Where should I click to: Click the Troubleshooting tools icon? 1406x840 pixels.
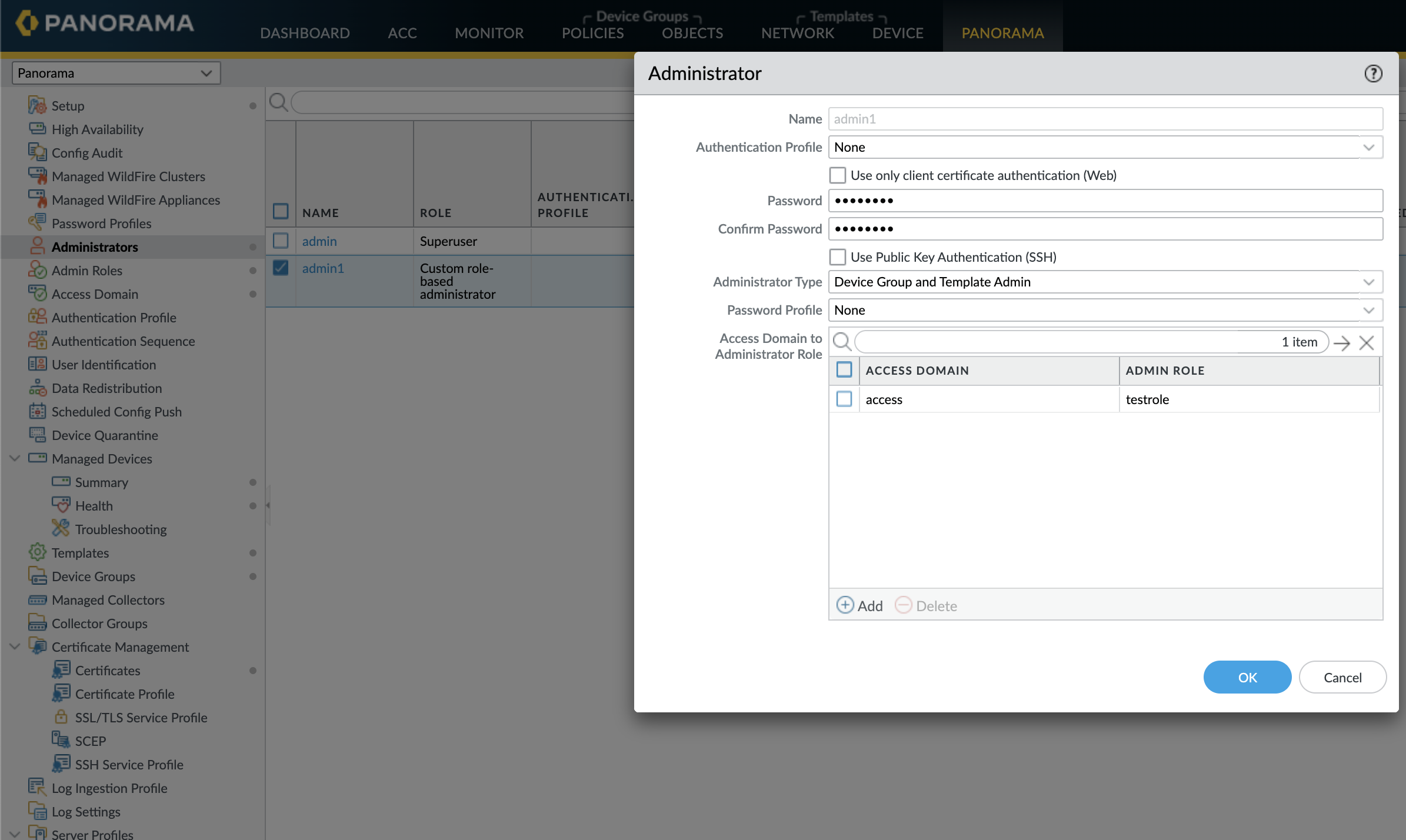[x=61, y=529]
